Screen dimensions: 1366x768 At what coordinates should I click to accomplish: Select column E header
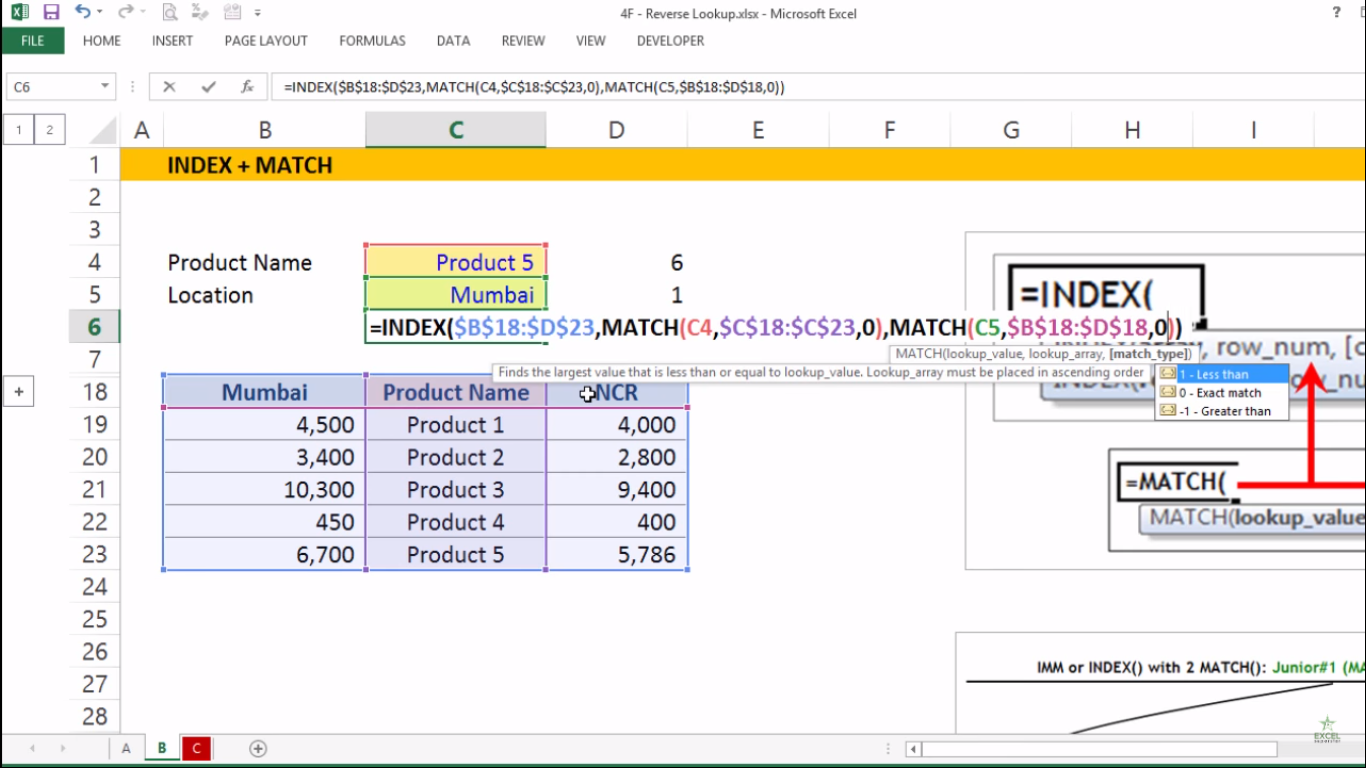pos(758,129)
